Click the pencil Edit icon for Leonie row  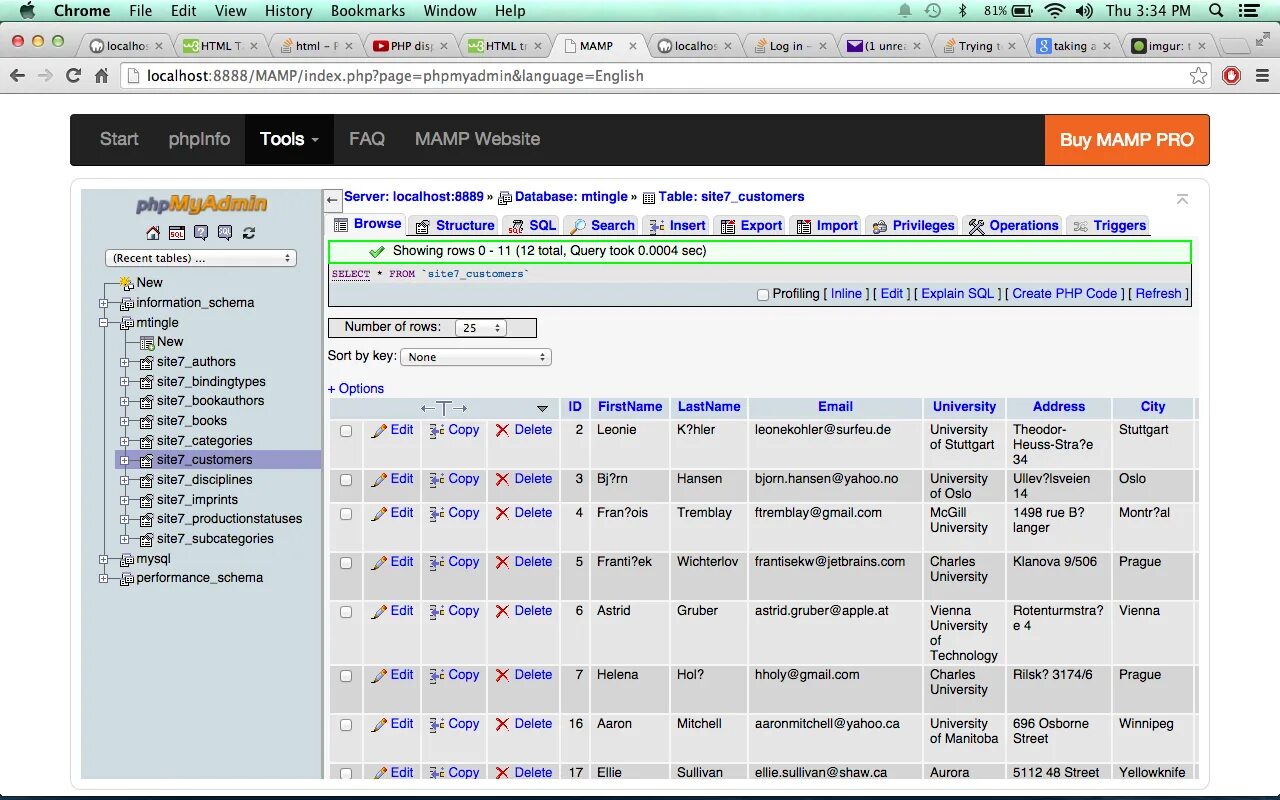tap(379, 431)
